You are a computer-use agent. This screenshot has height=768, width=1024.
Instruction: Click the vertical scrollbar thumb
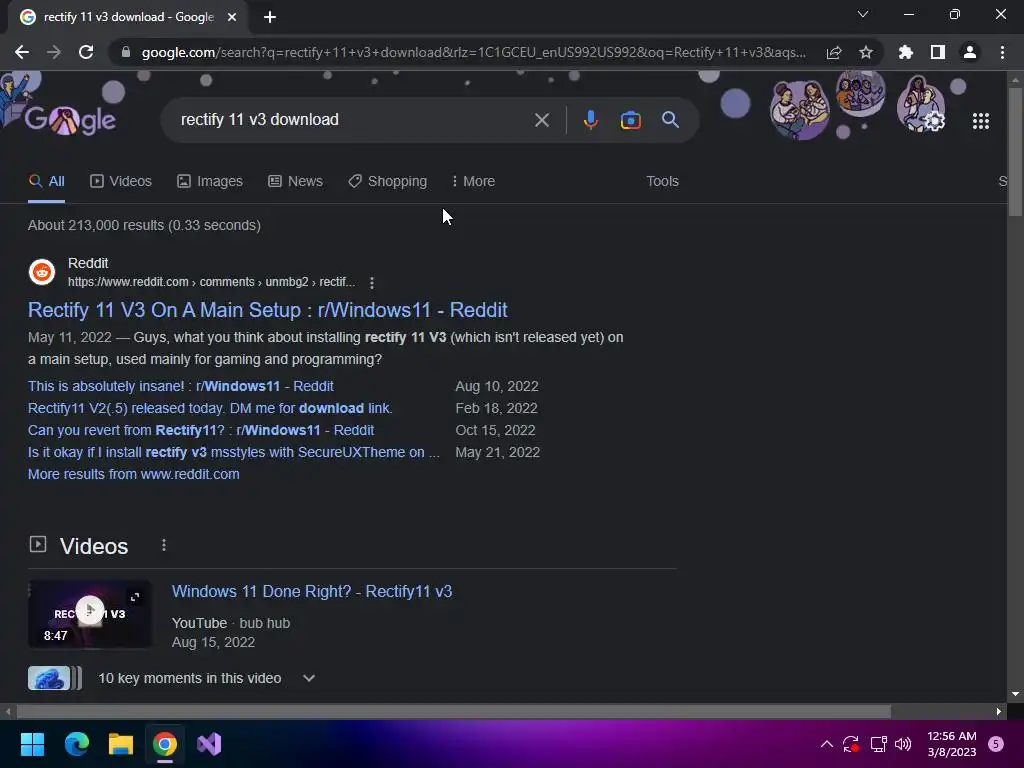tap(1014, 152)
